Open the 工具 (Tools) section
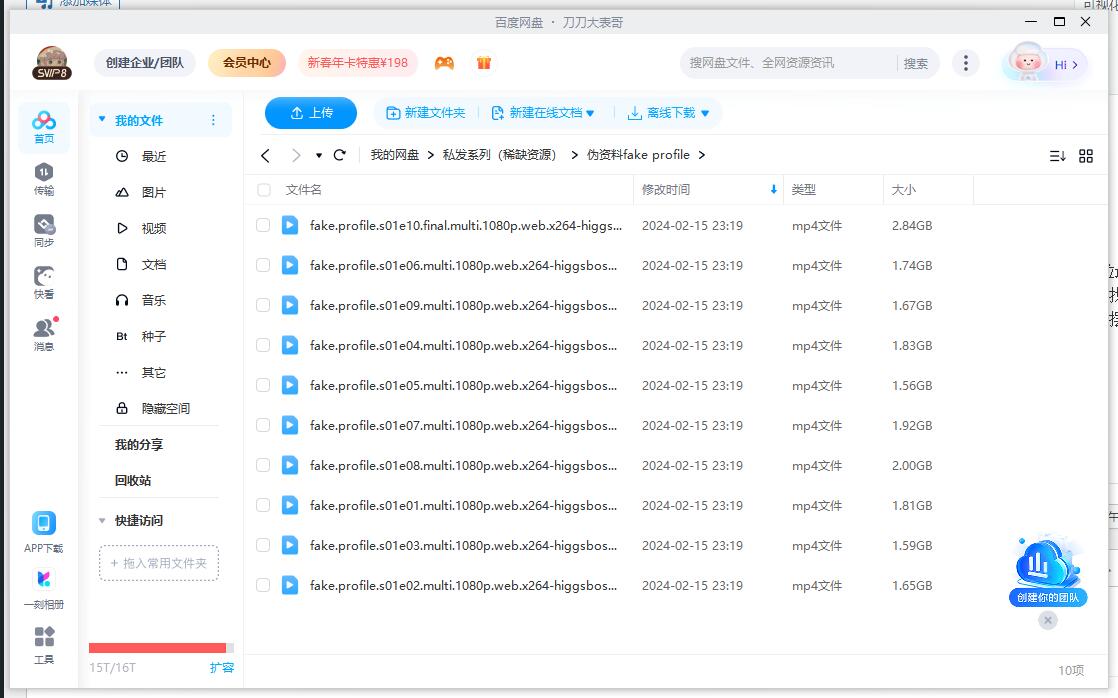Image resolution: width=1118 pixels, height=698 pixels. 42,647
